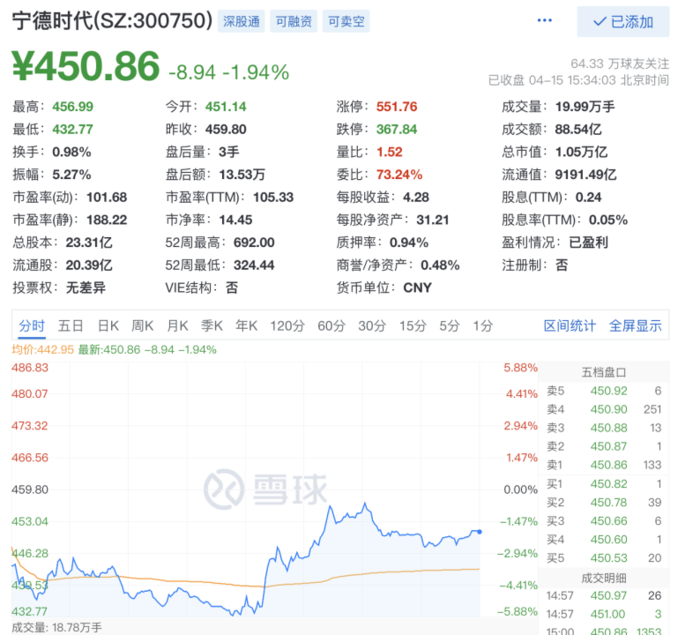Click the 总市值 value 1.05万亿

[581, 152]
